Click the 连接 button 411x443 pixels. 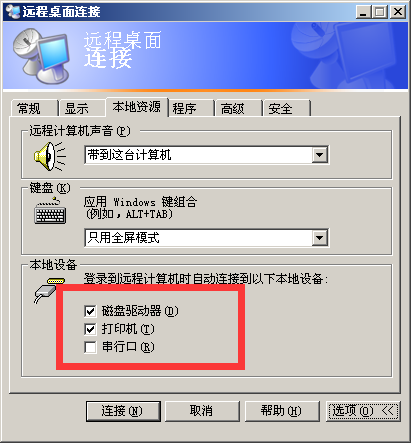pos(123,411)
